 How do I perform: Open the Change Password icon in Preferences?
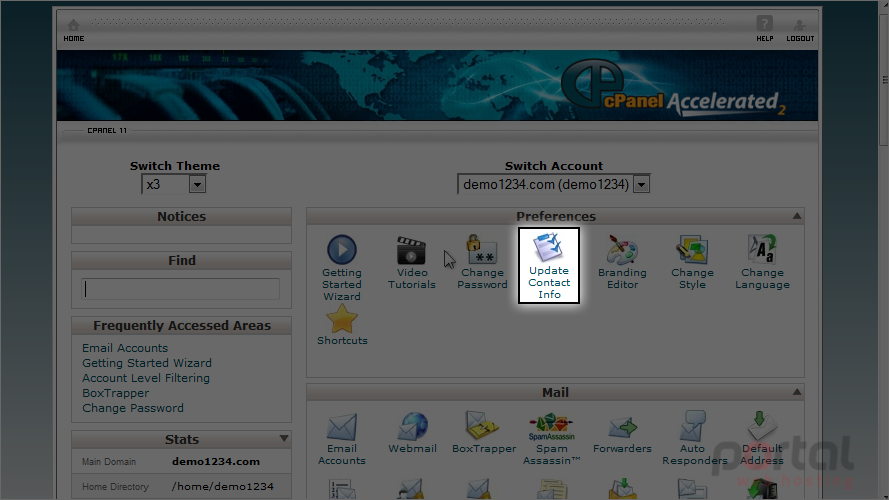(x=482, y=262)
